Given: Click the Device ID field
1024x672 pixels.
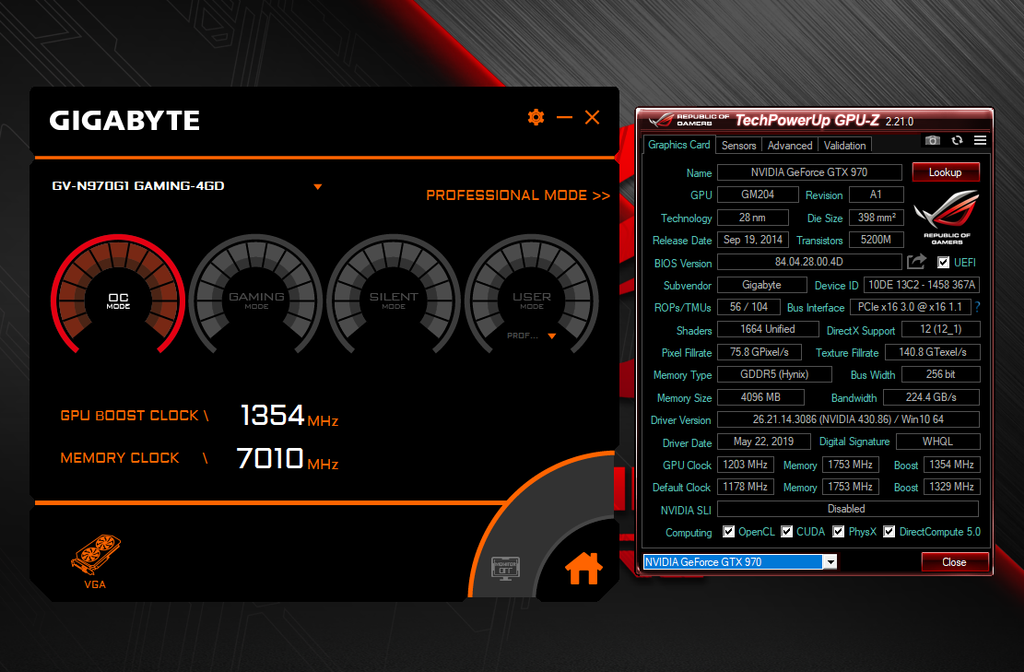Looking at the screenshot, I should [921, 285].
